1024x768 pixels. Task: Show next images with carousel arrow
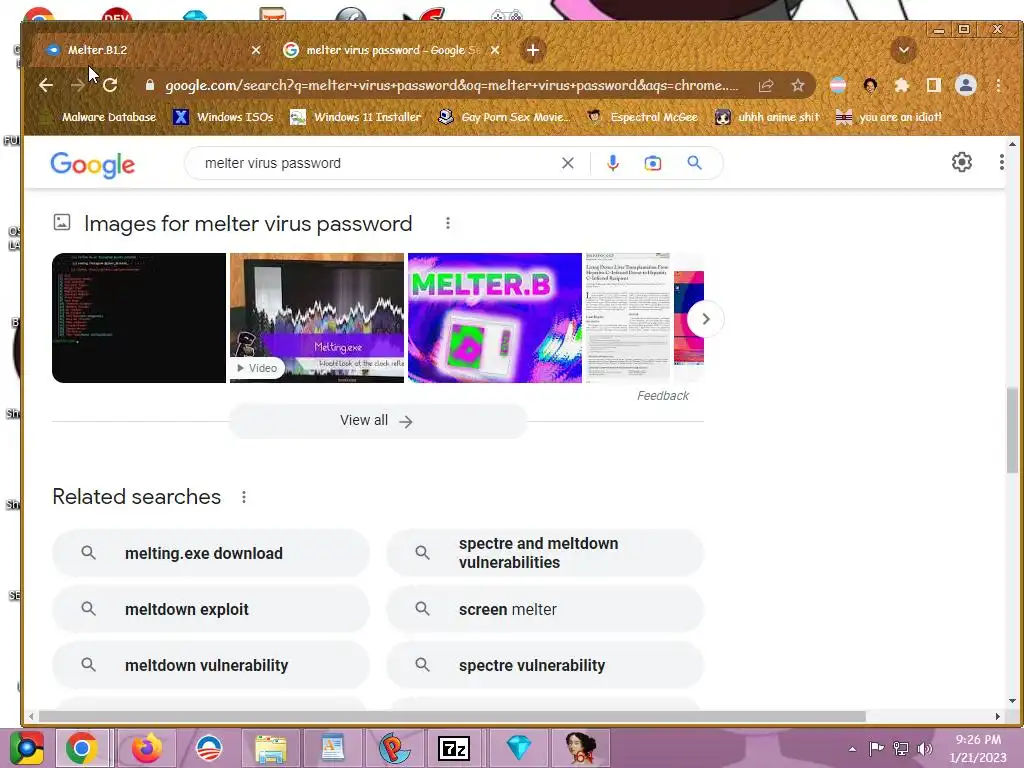coord(705,319)
